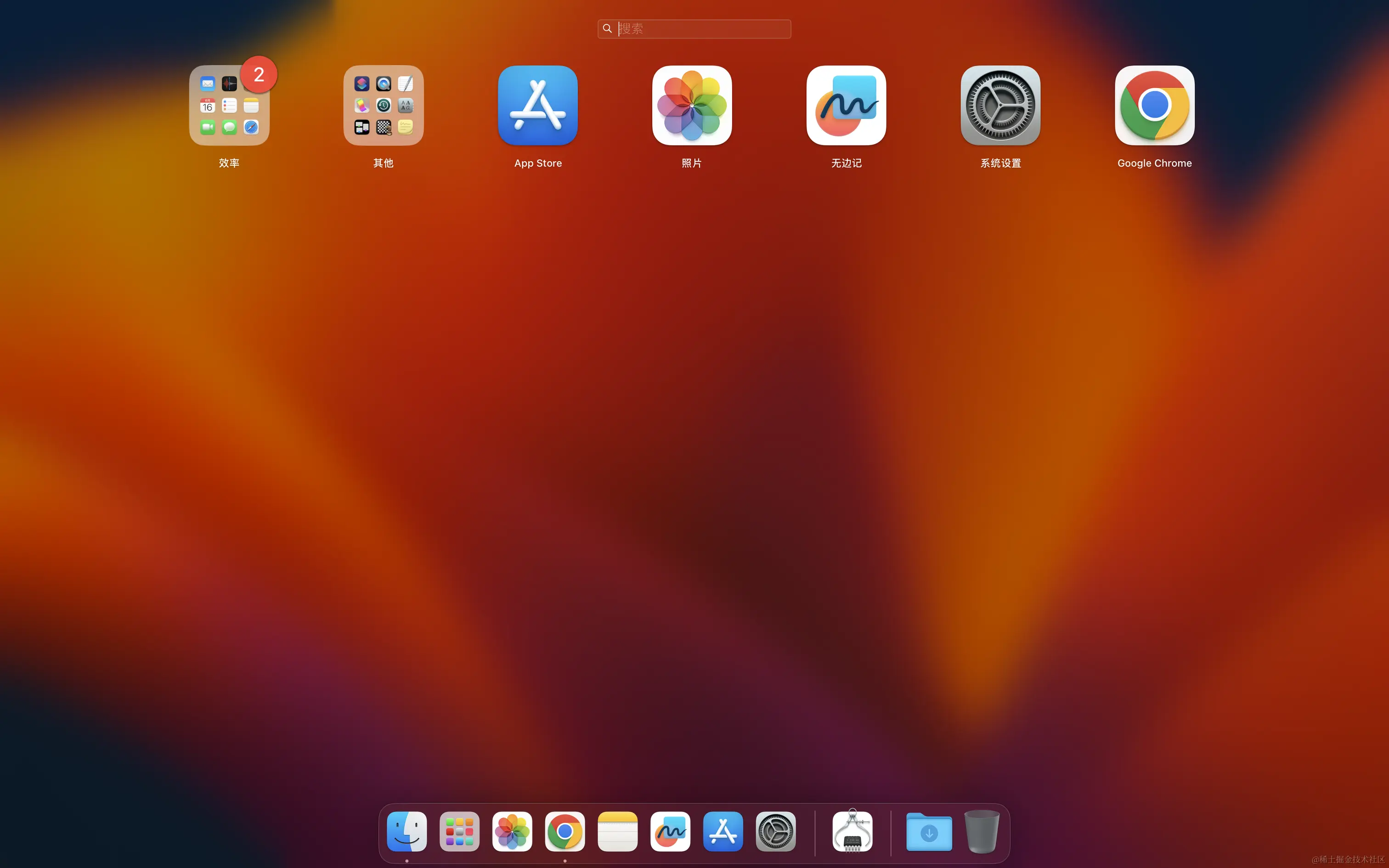
Task: Expand the Downloads folder stack in Dock
Action: pos(929,831)
